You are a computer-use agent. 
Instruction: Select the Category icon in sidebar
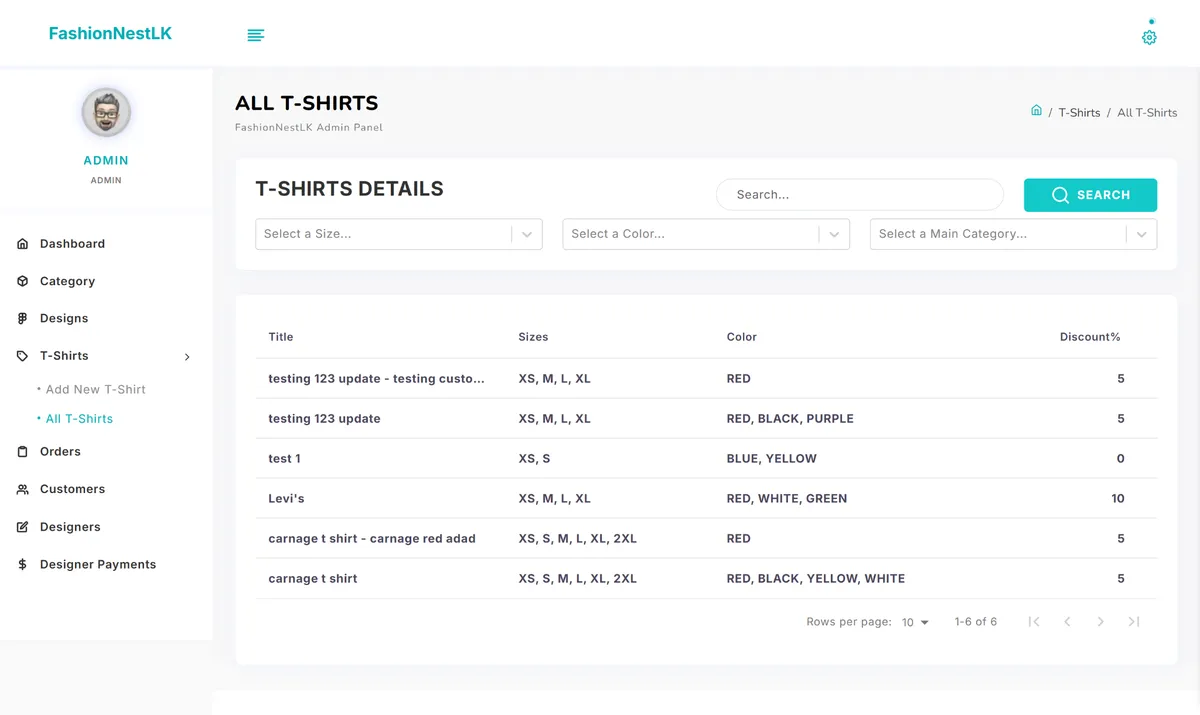coord(21,281)
